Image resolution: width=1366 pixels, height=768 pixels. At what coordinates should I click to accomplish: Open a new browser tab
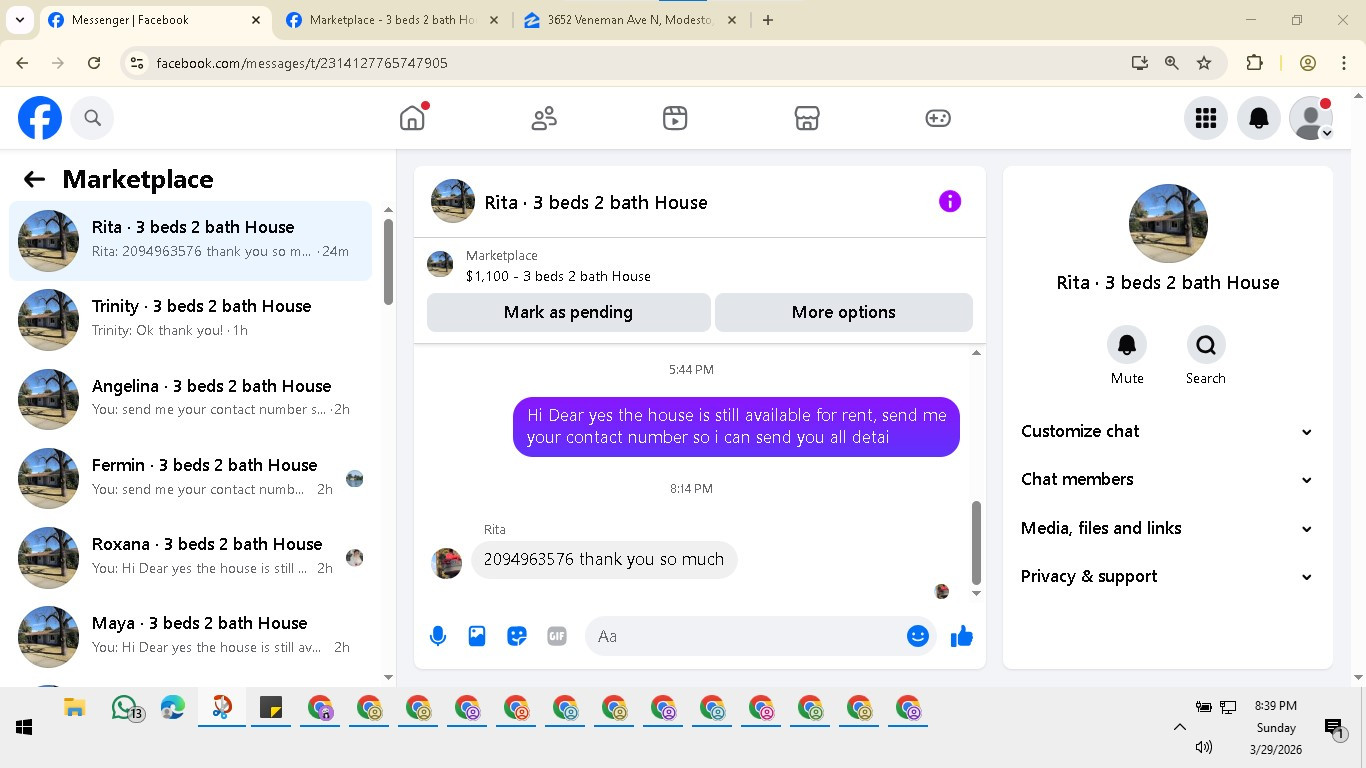pyautogui.click(x=768, y=20)
